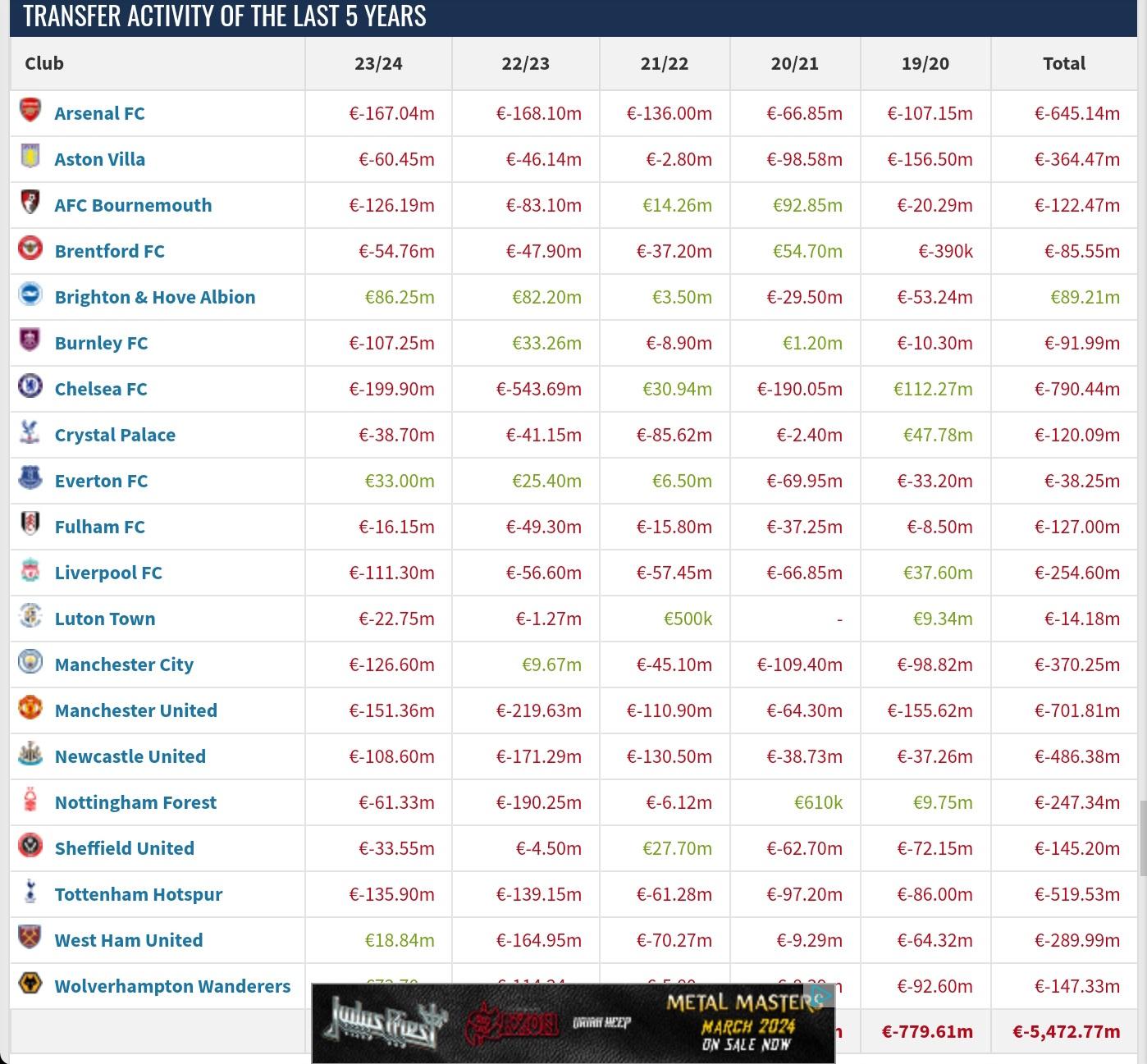Select Everton's €33.00m 23/24 value

(400, 481)
